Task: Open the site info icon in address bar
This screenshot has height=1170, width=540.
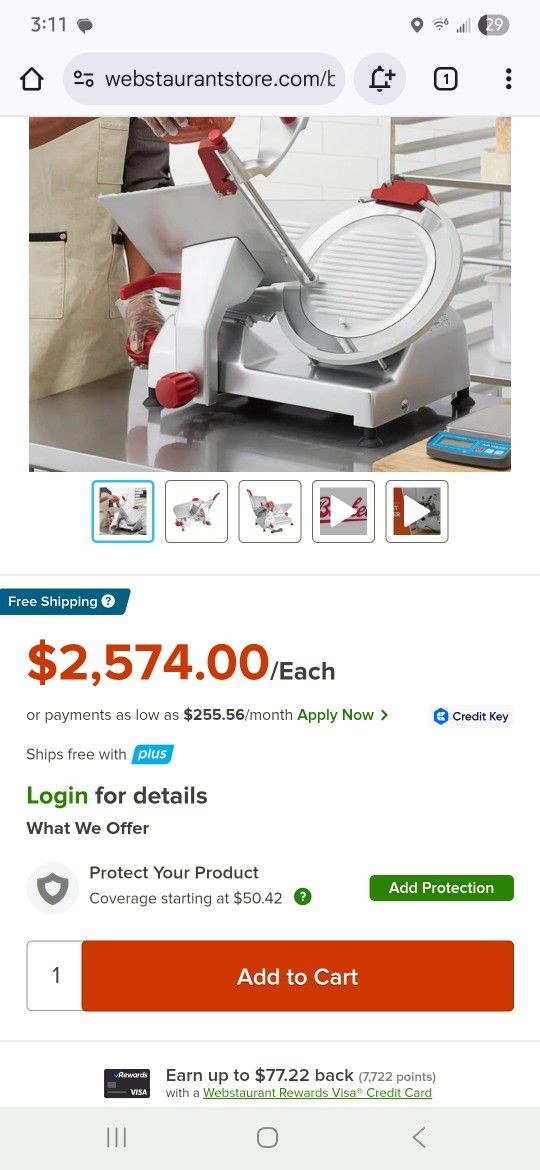Action: [84, 79]
